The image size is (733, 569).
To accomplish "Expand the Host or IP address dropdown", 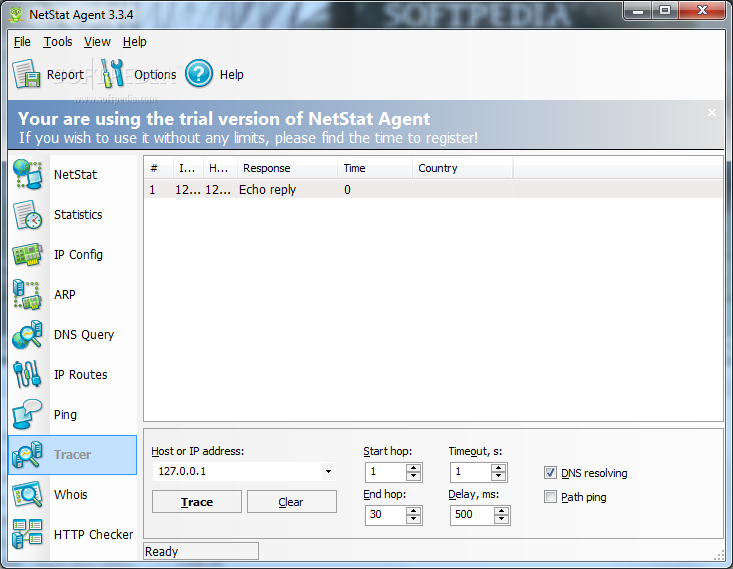I will coord(328,471).
